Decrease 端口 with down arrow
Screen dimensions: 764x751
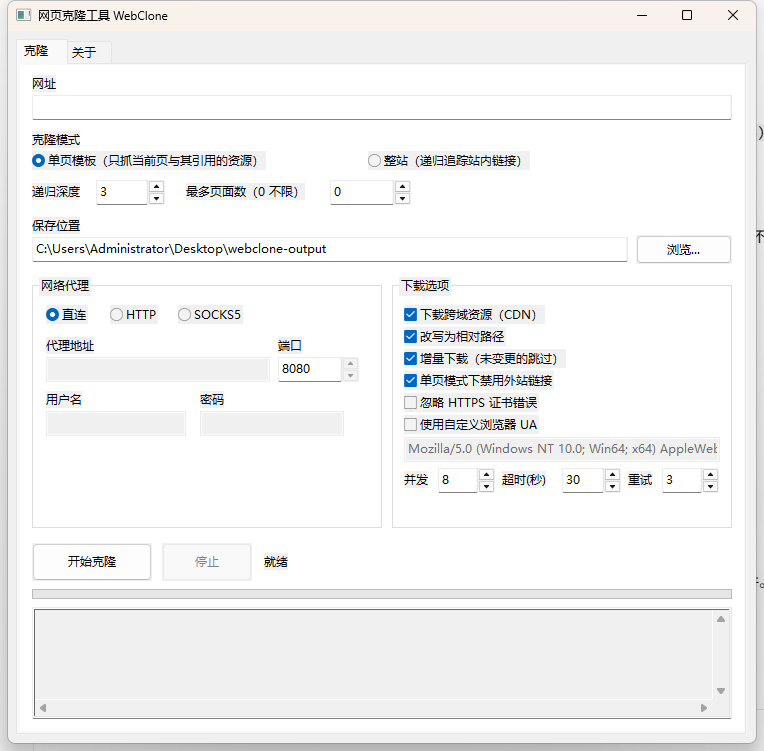pyautogui.click(x=350, y=375)
